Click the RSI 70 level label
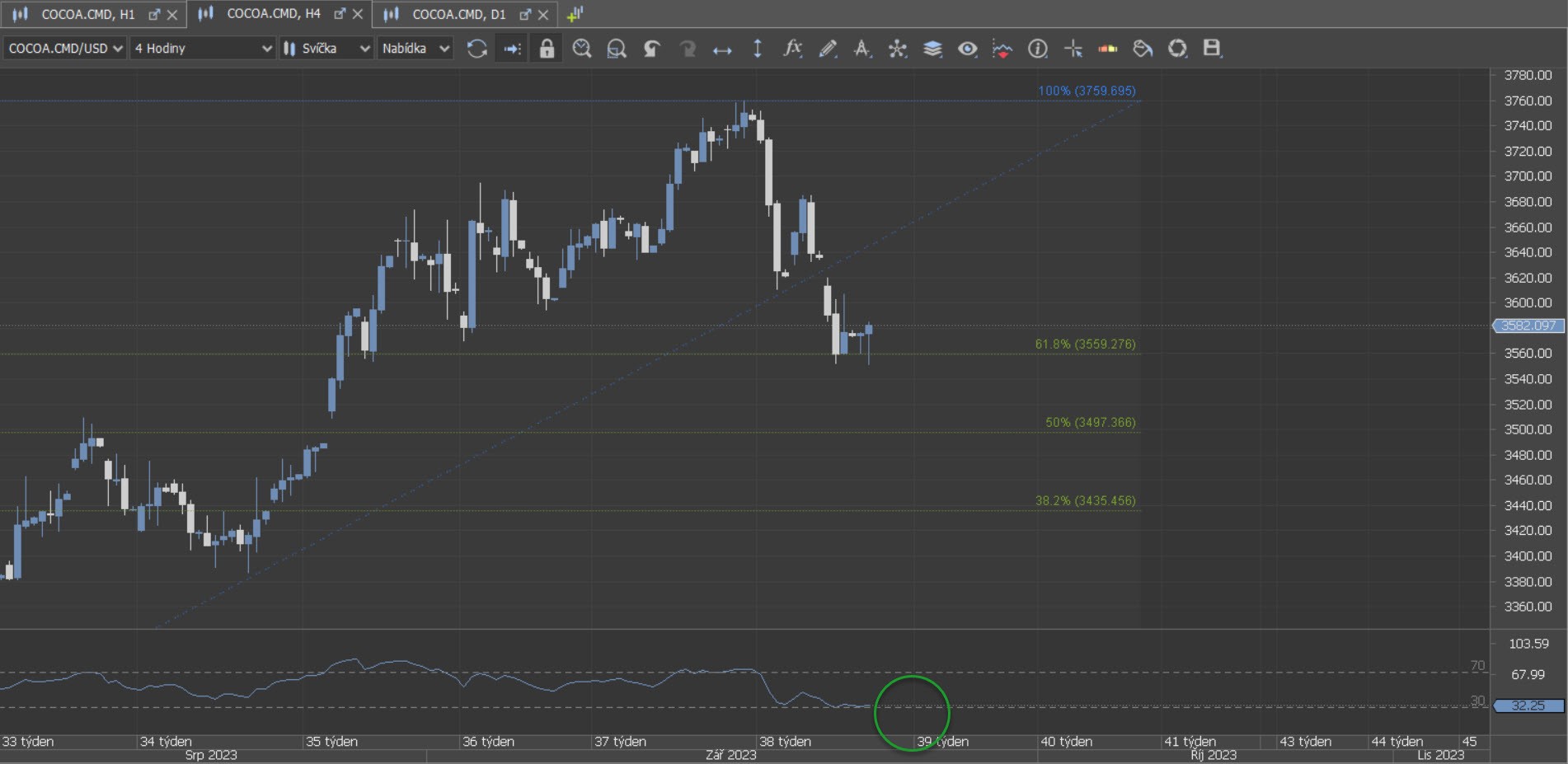This screenshot has width=1568, height=764. (1477, 665)
